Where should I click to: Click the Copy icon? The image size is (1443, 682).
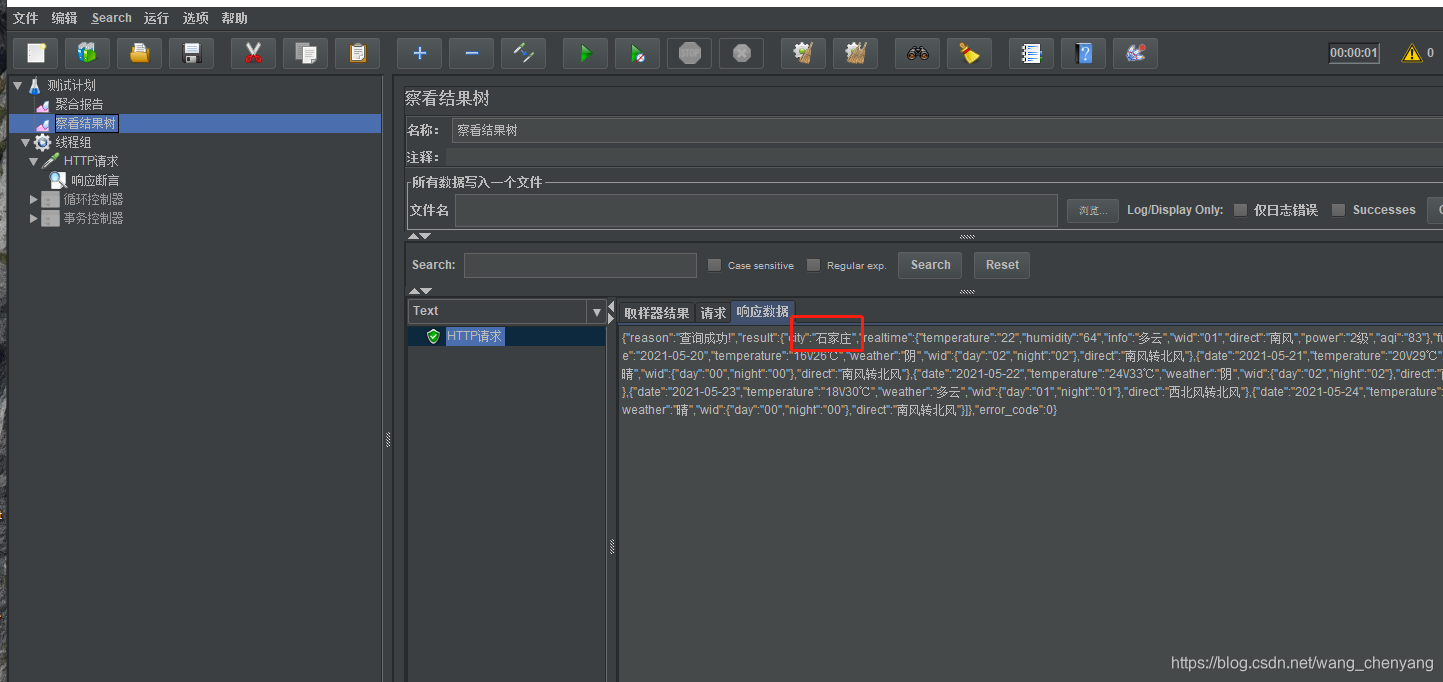point(306,53)
